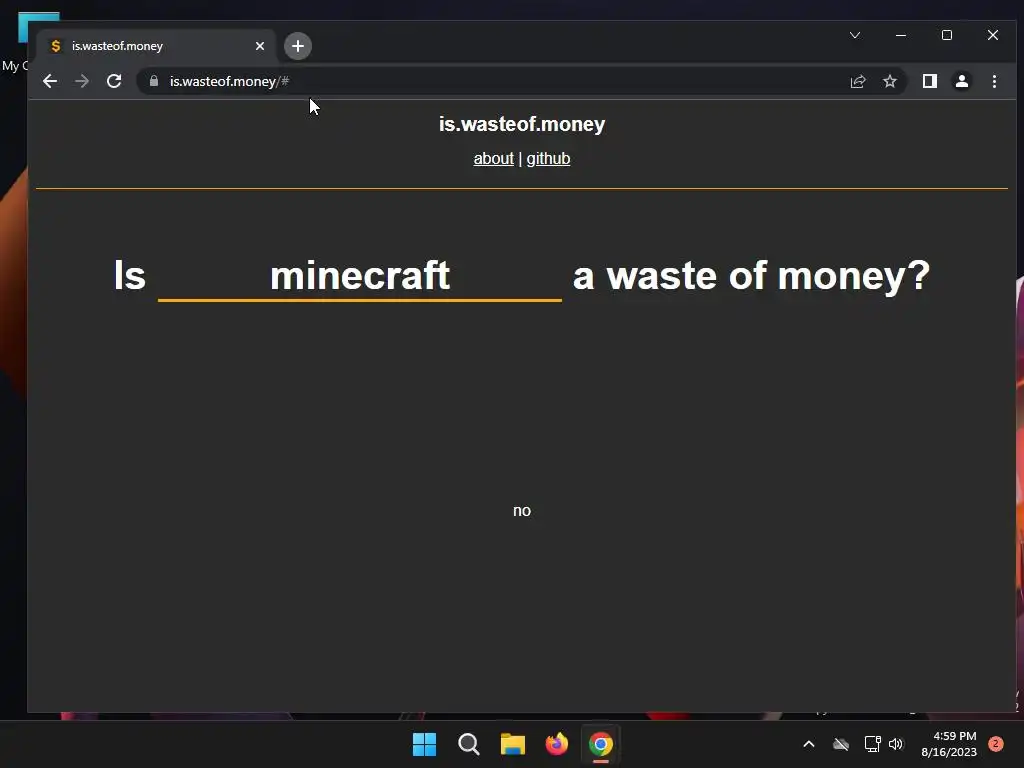1024x768 pixels.
Task: Open the Chrome profile menu
Action: [962, 81]
